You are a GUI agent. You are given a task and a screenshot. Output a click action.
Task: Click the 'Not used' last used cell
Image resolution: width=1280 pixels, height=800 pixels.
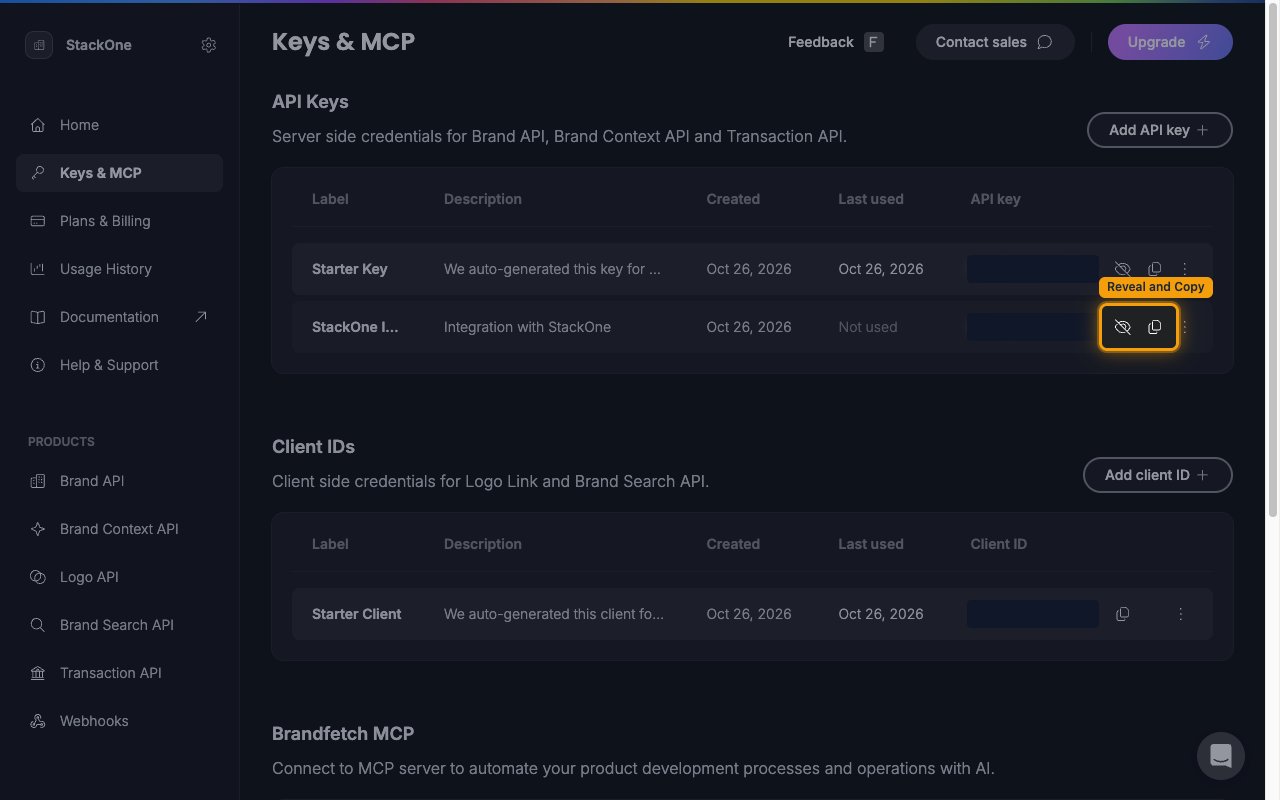click(x=867, y=327)
